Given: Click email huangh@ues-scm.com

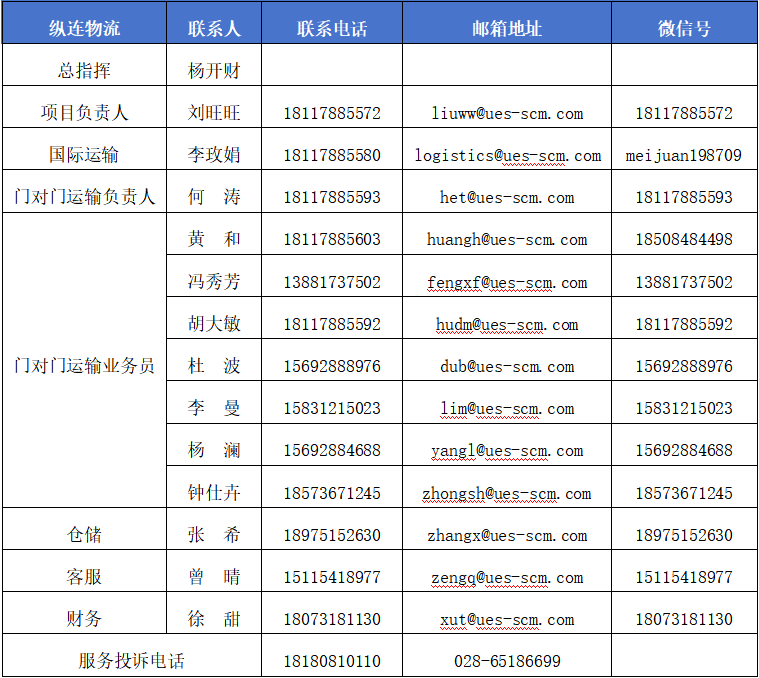Looking at the screenshot, I should (x=507, y=239).
